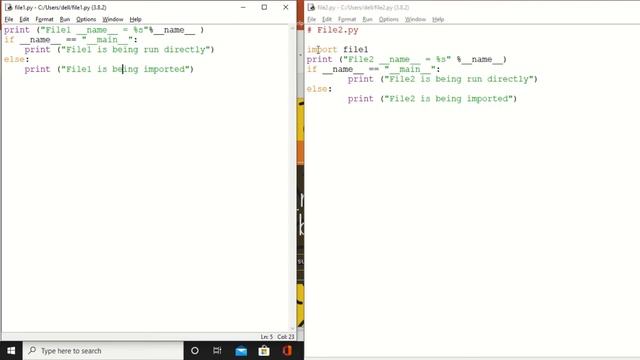Click the IDLE icon in file1.py title bar
This screenshot has height=360, width=640.
[8, 7]
